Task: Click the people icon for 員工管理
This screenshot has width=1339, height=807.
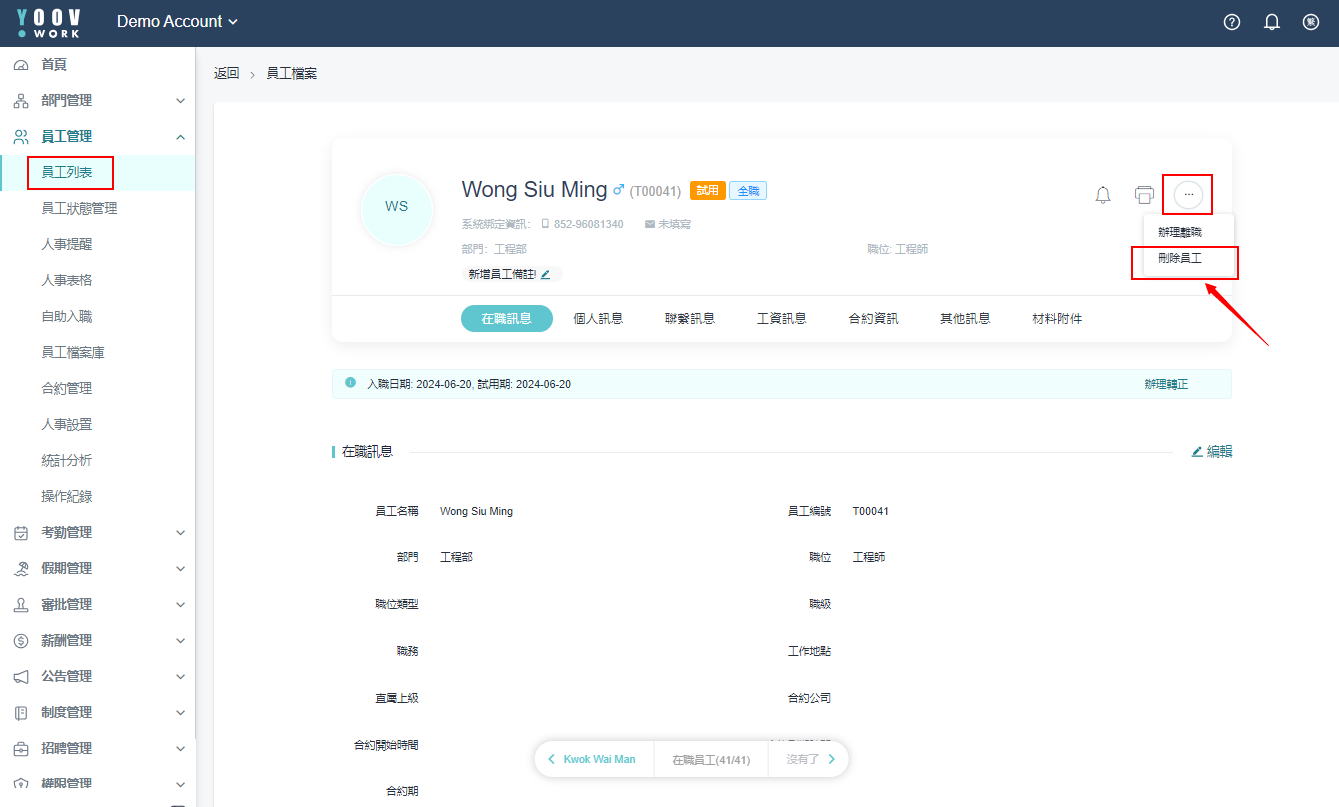Action: point(21,137)
